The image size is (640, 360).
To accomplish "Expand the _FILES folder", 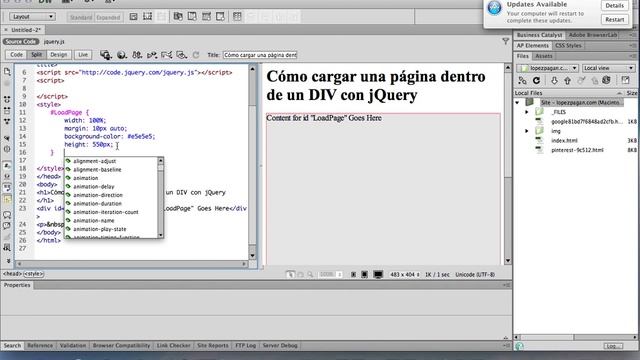I will pos(527,112).
